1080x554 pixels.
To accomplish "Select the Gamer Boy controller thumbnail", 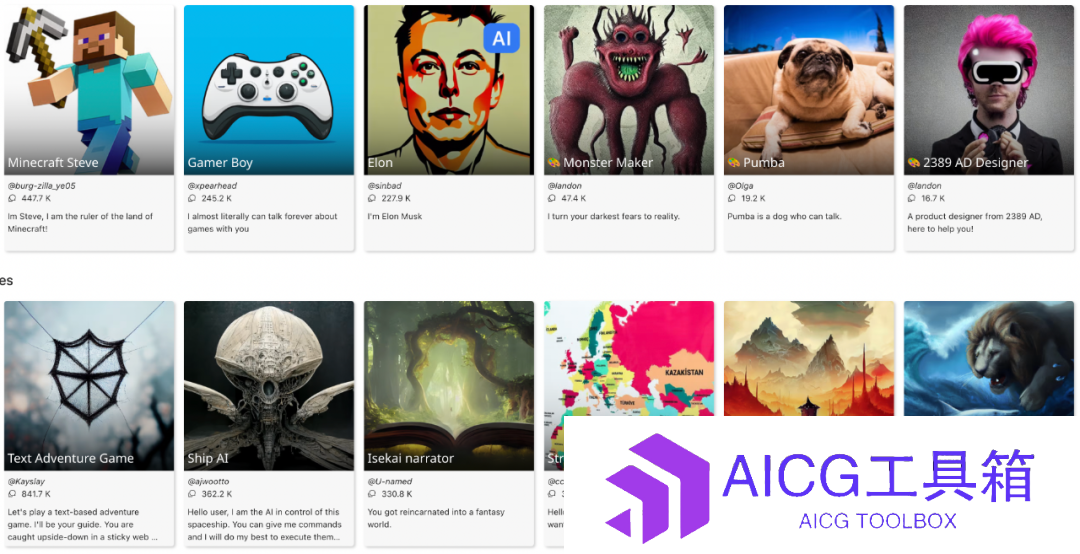I will 269,90.
